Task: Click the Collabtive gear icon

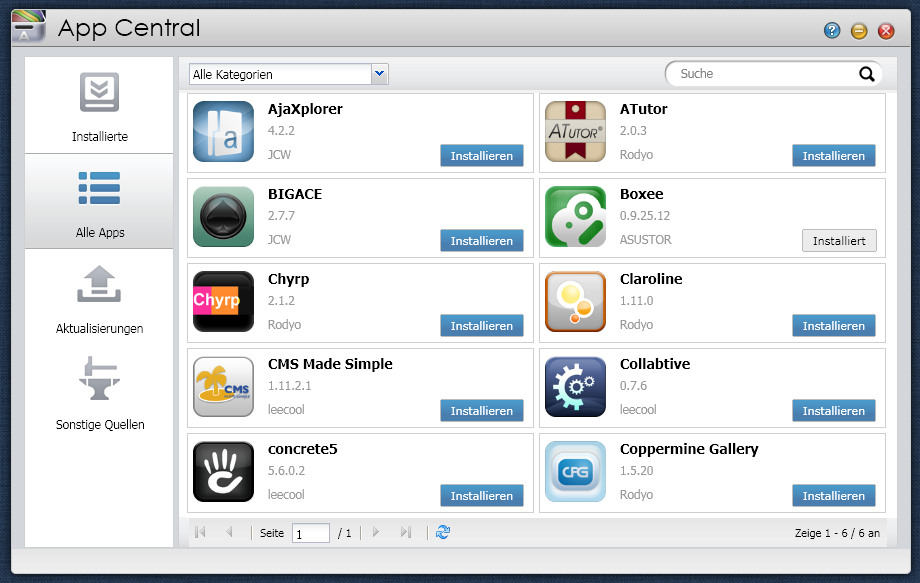Action: [575, 387]
